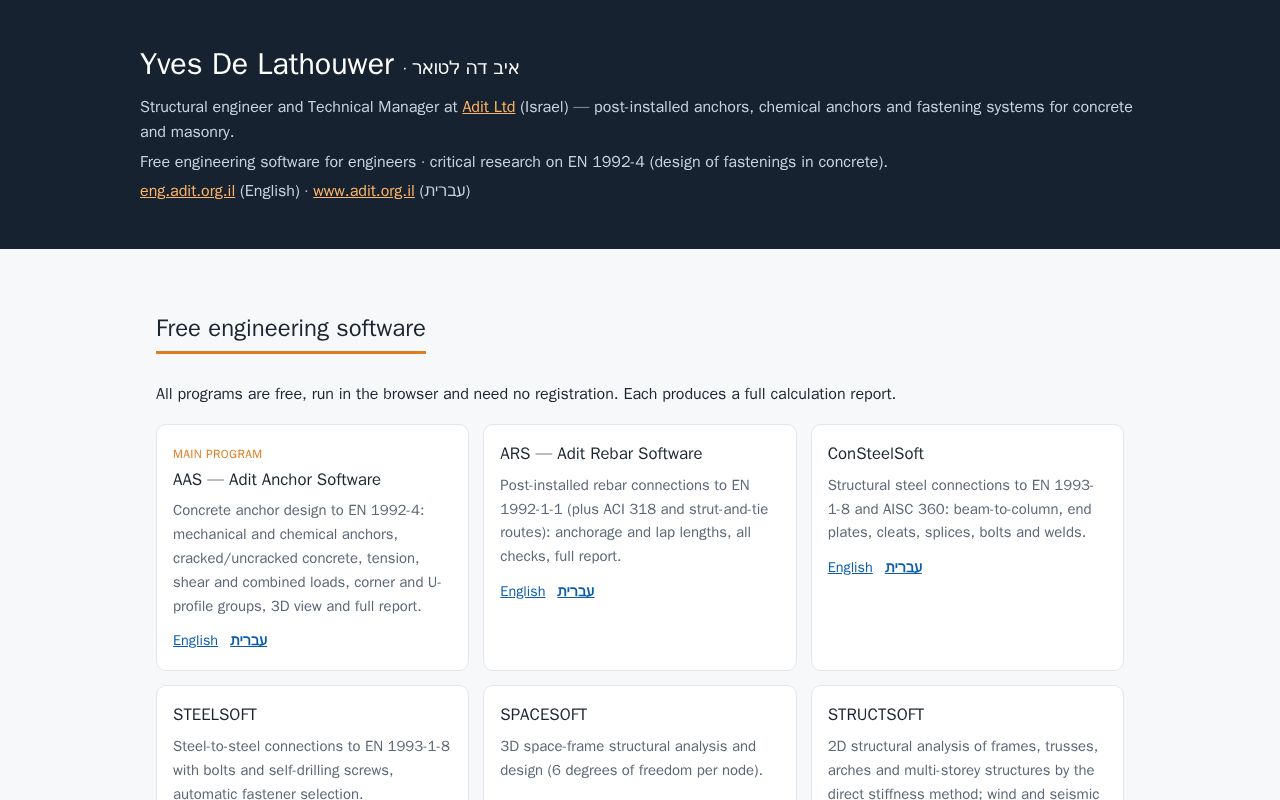
Task: Click the Hebrew name in the header
Action: 465,68
